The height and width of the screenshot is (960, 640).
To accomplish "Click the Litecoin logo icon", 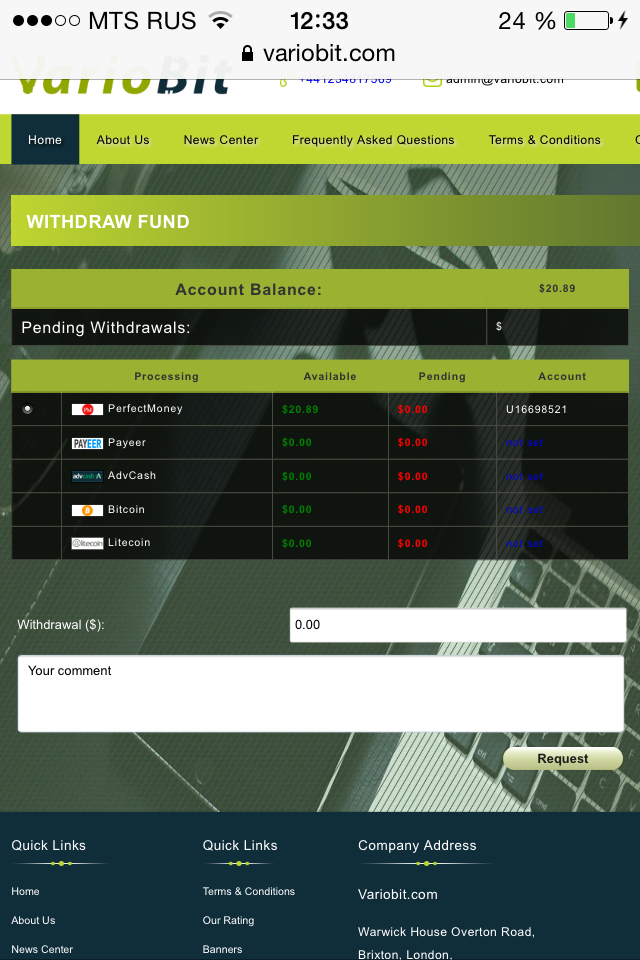I will coord(87,543).
